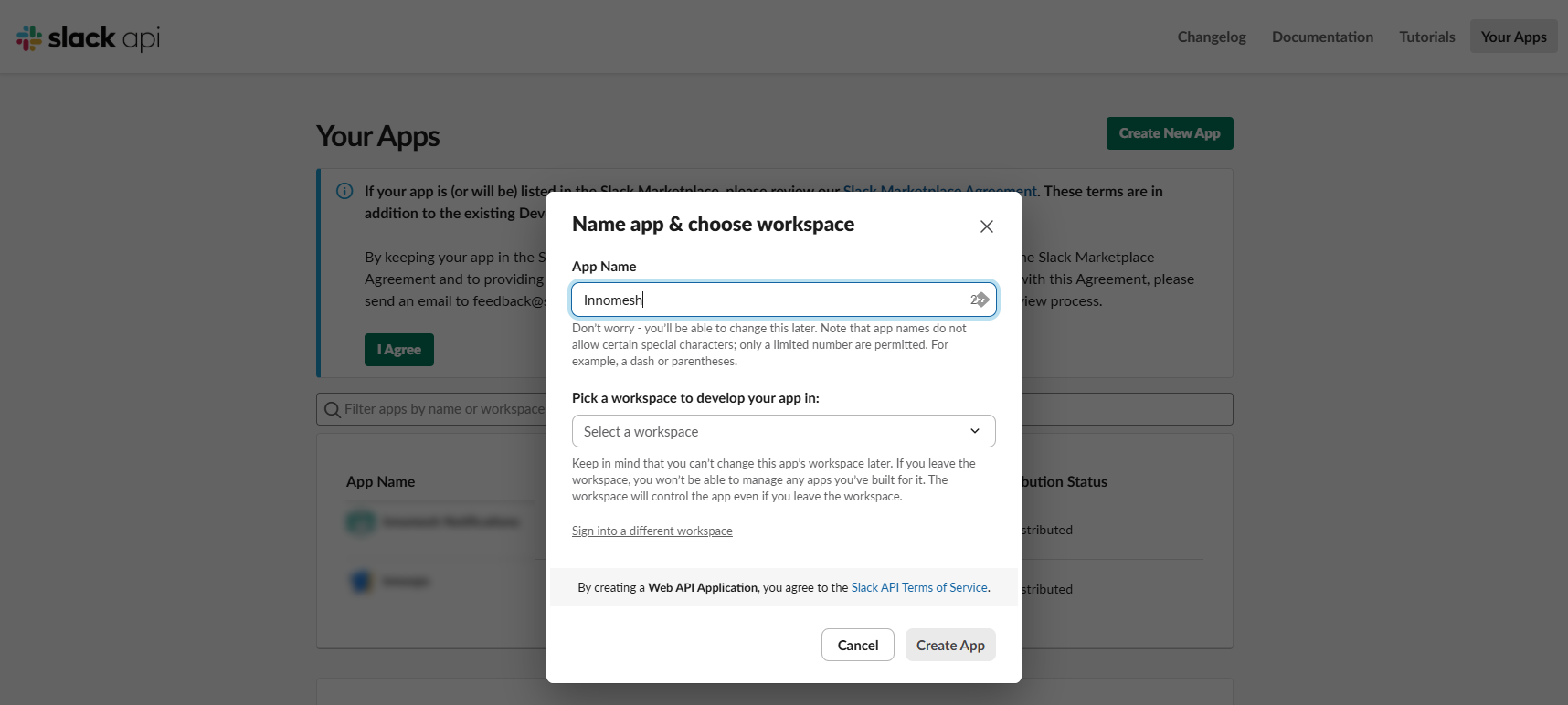This screenshot has width=1568, height=705.
Task: Cancel the app creation dialog
Action: [x=858, y=645]
